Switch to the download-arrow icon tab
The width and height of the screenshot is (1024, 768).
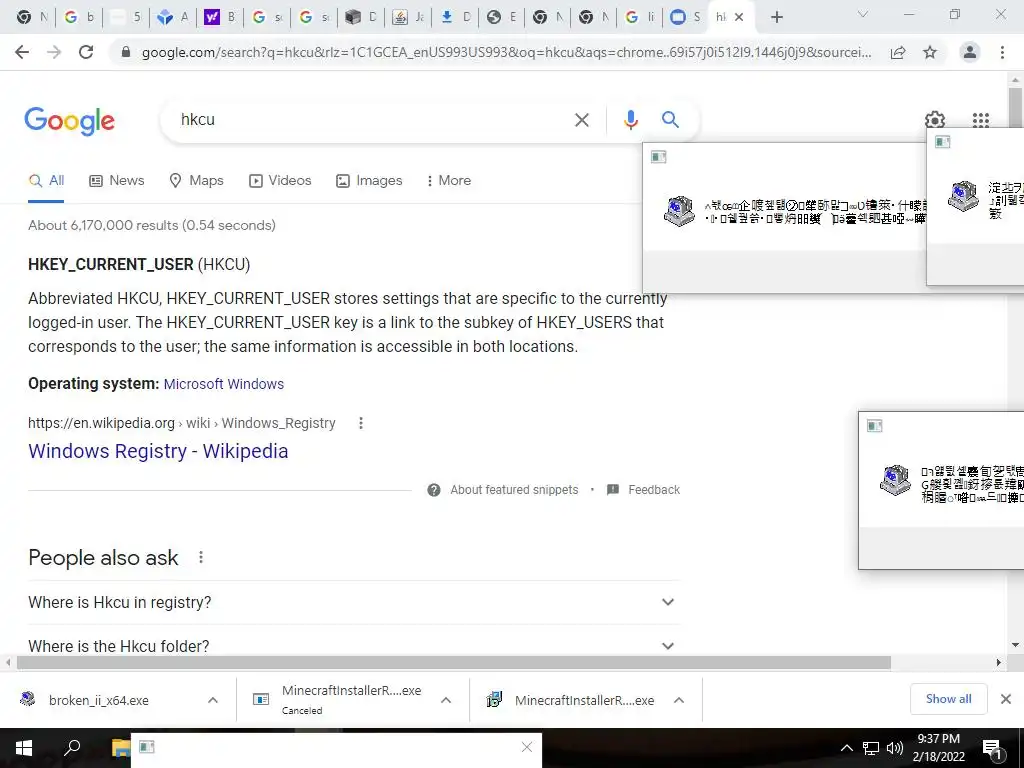pyautogui.click(x=455, y=17)
